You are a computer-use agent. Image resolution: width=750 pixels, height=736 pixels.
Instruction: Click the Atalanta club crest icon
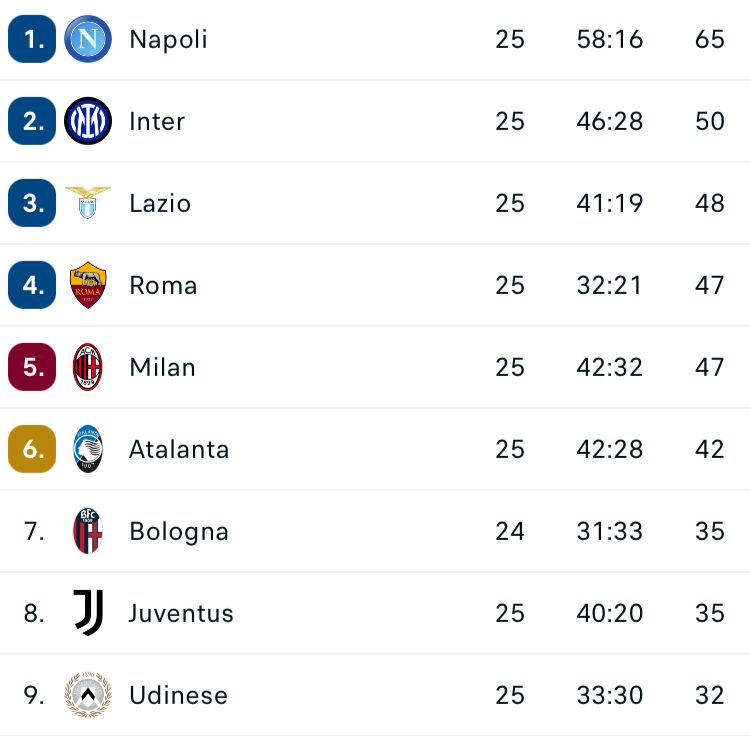pos(88,449)
